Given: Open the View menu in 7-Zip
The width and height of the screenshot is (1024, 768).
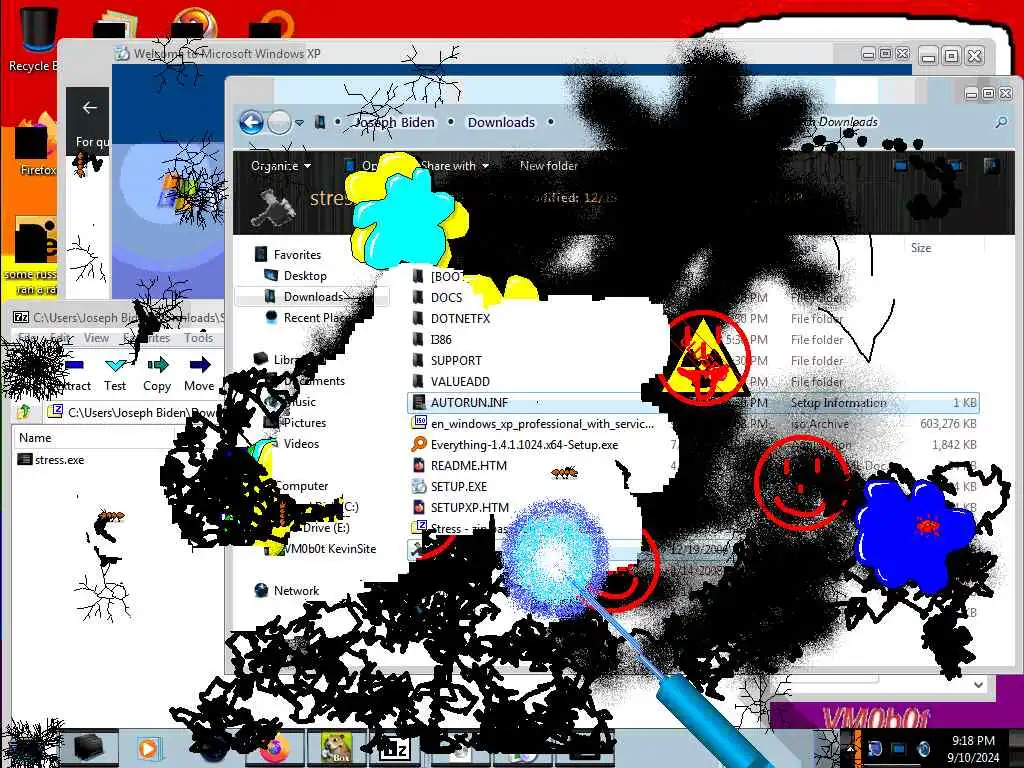Looking at the screenshot, I should click(96, 338).
